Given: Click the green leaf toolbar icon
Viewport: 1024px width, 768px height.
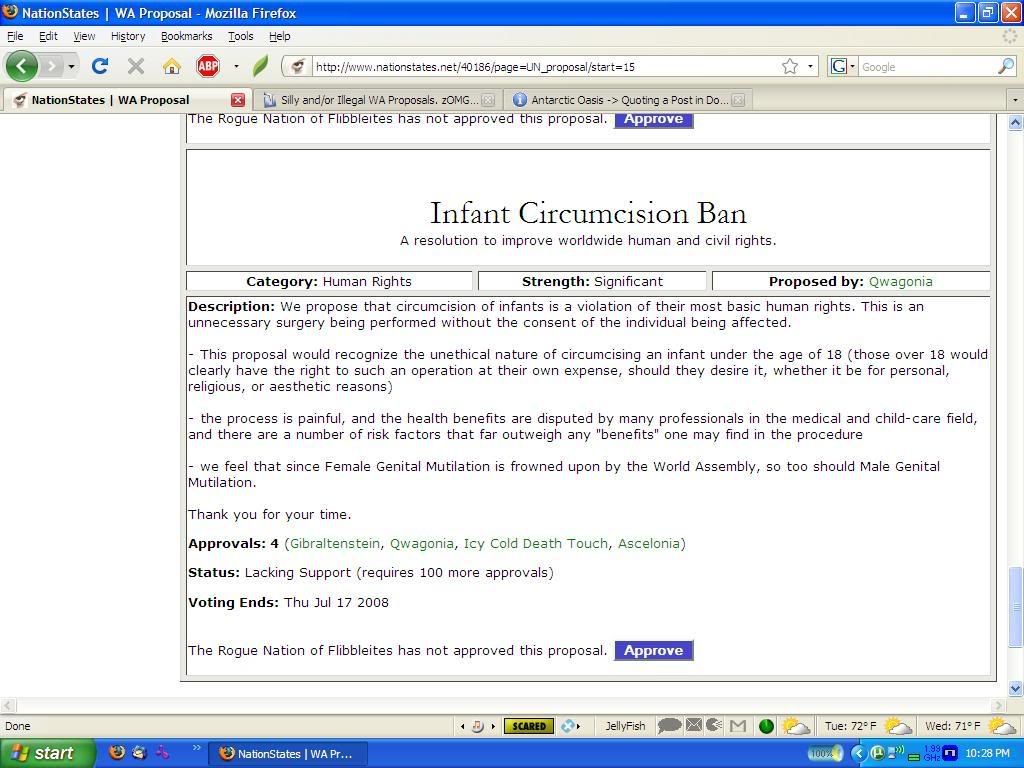Looking at the screenshot, I should 261,67.
